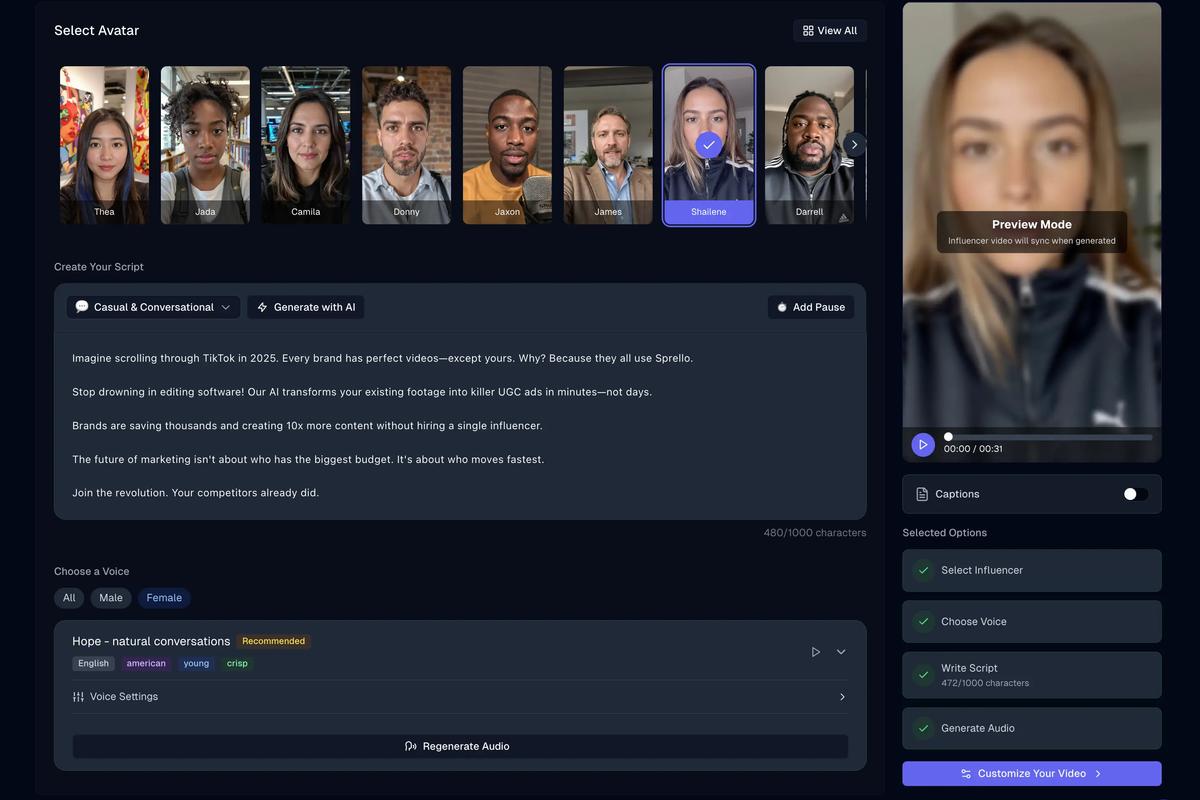Select the Thea avatar

coord(104,145)
